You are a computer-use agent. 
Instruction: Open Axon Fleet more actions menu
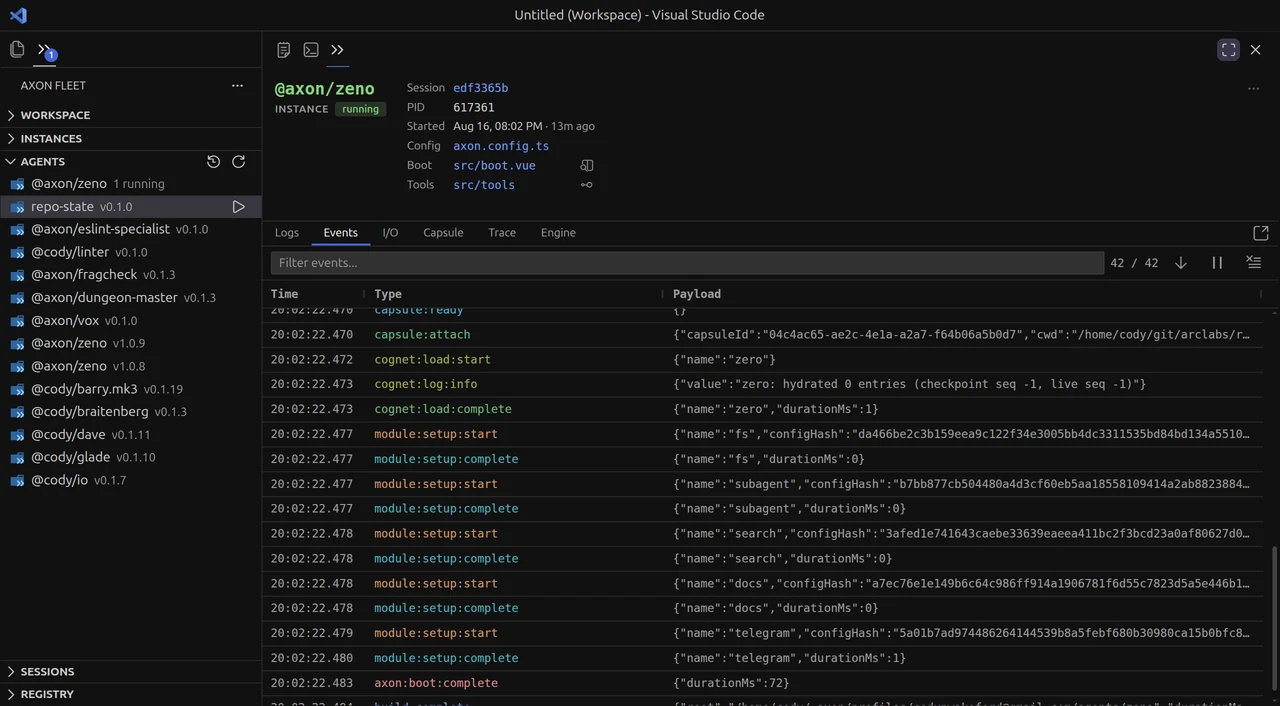237,85
